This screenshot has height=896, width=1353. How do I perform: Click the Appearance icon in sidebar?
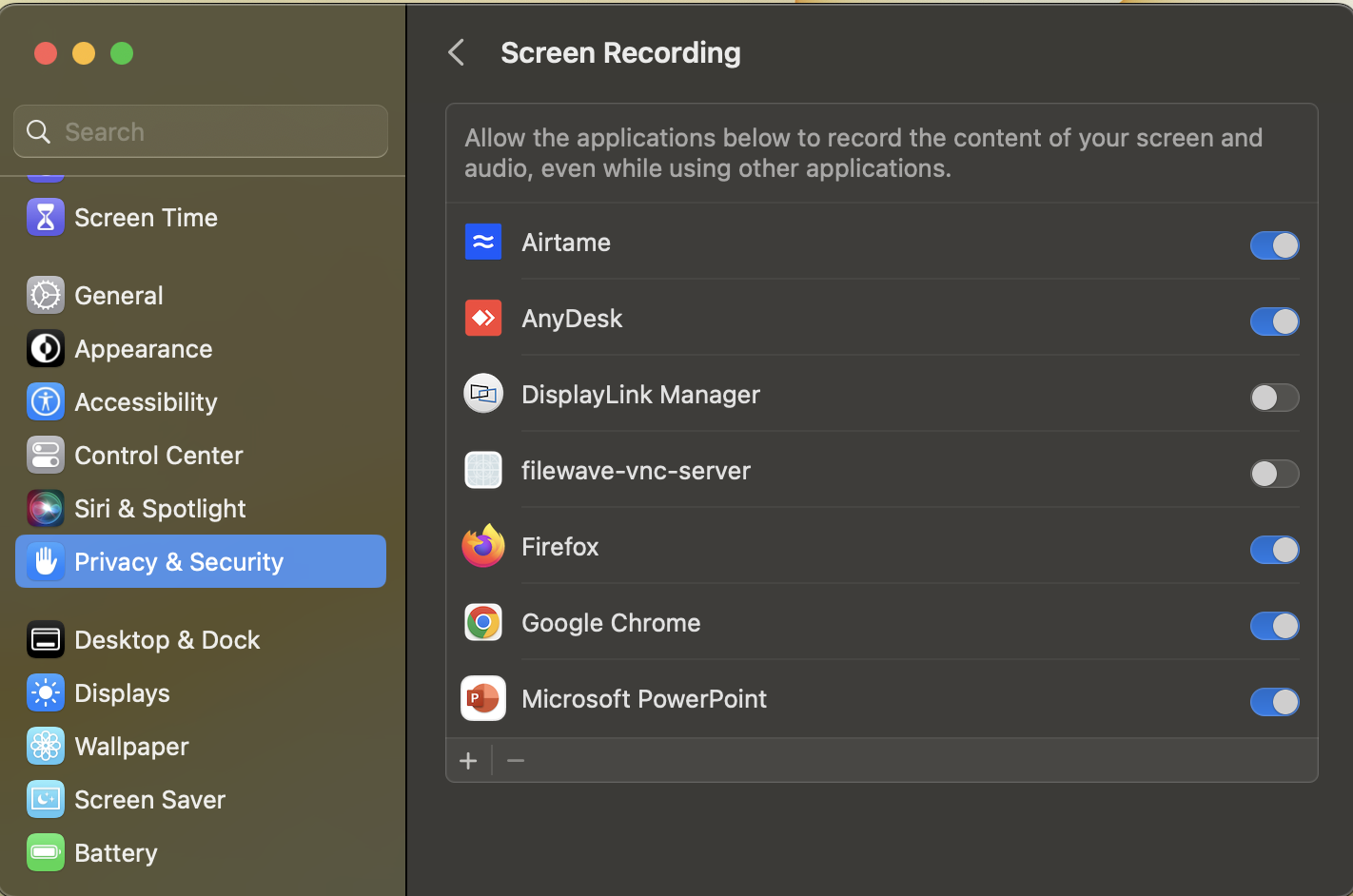(46, 349)
